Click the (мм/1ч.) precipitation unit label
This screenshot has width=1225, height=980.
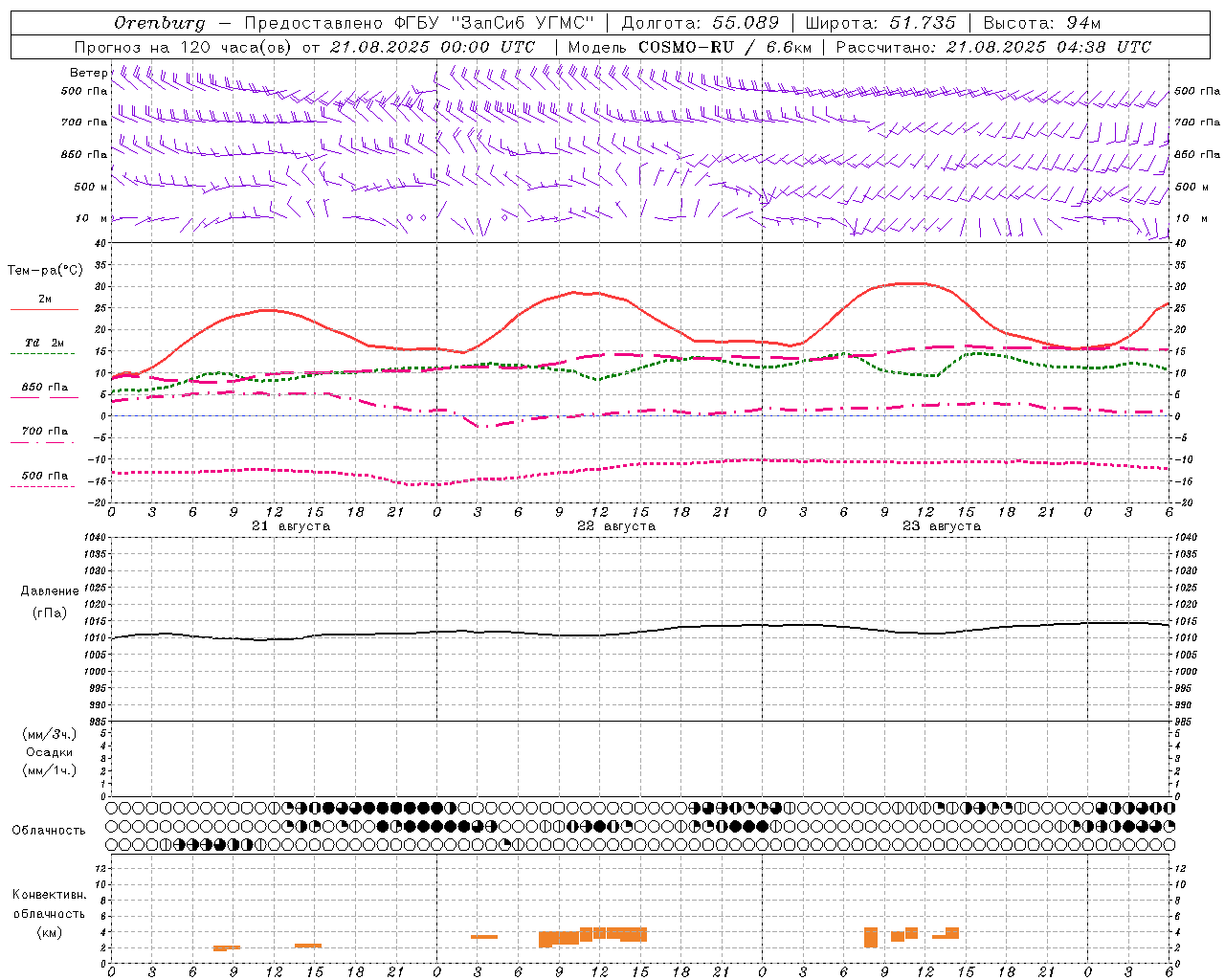point(50,770)
